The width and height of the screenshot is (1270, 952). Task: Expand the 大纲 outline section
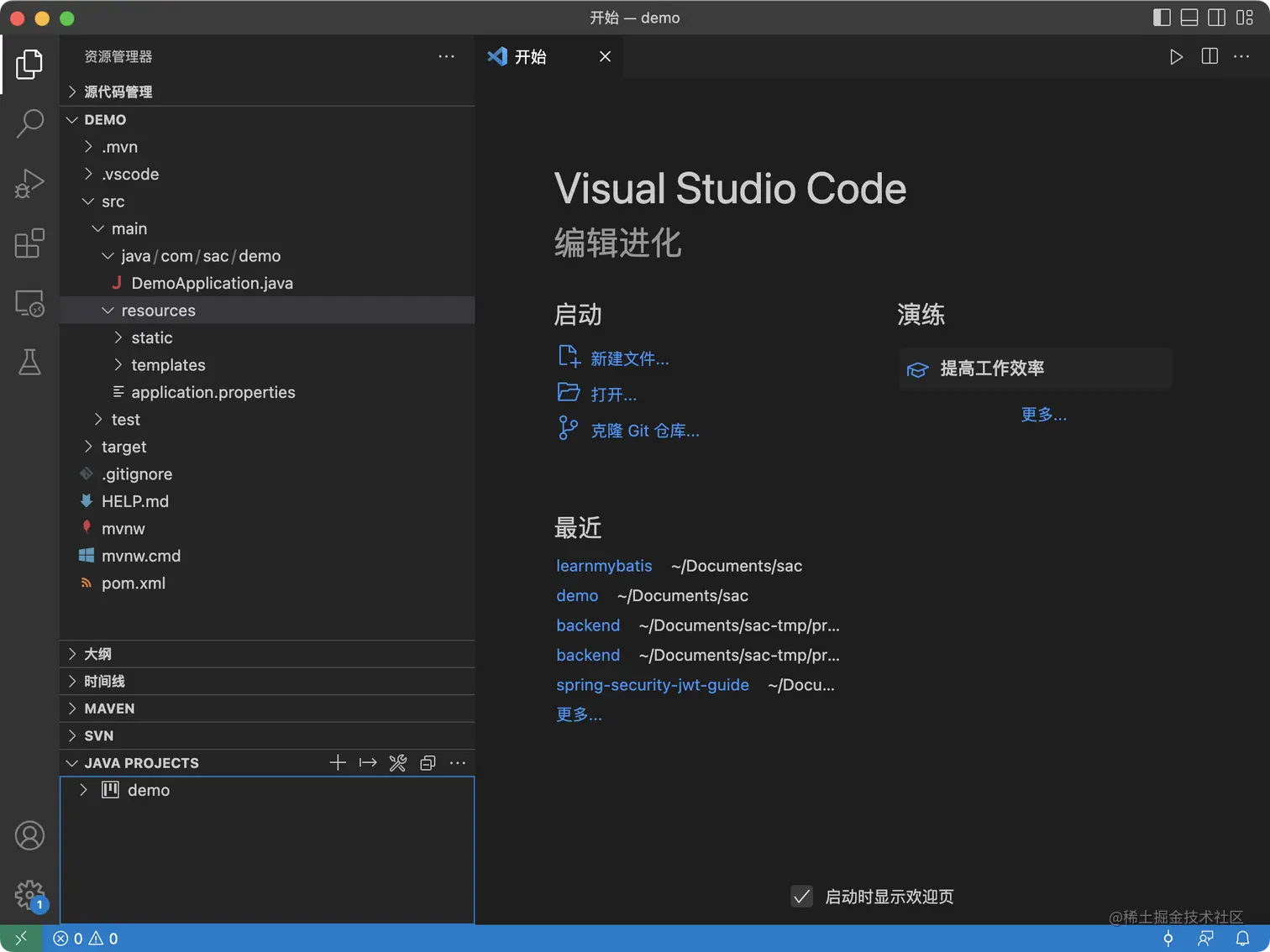(267, 654)
